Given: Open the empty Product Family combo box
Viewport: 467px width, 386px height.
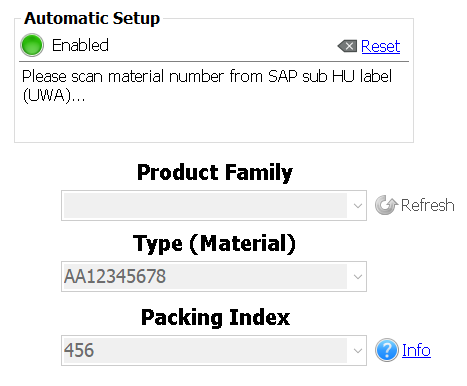Looking at the screenshot, I should coord(214,205).
